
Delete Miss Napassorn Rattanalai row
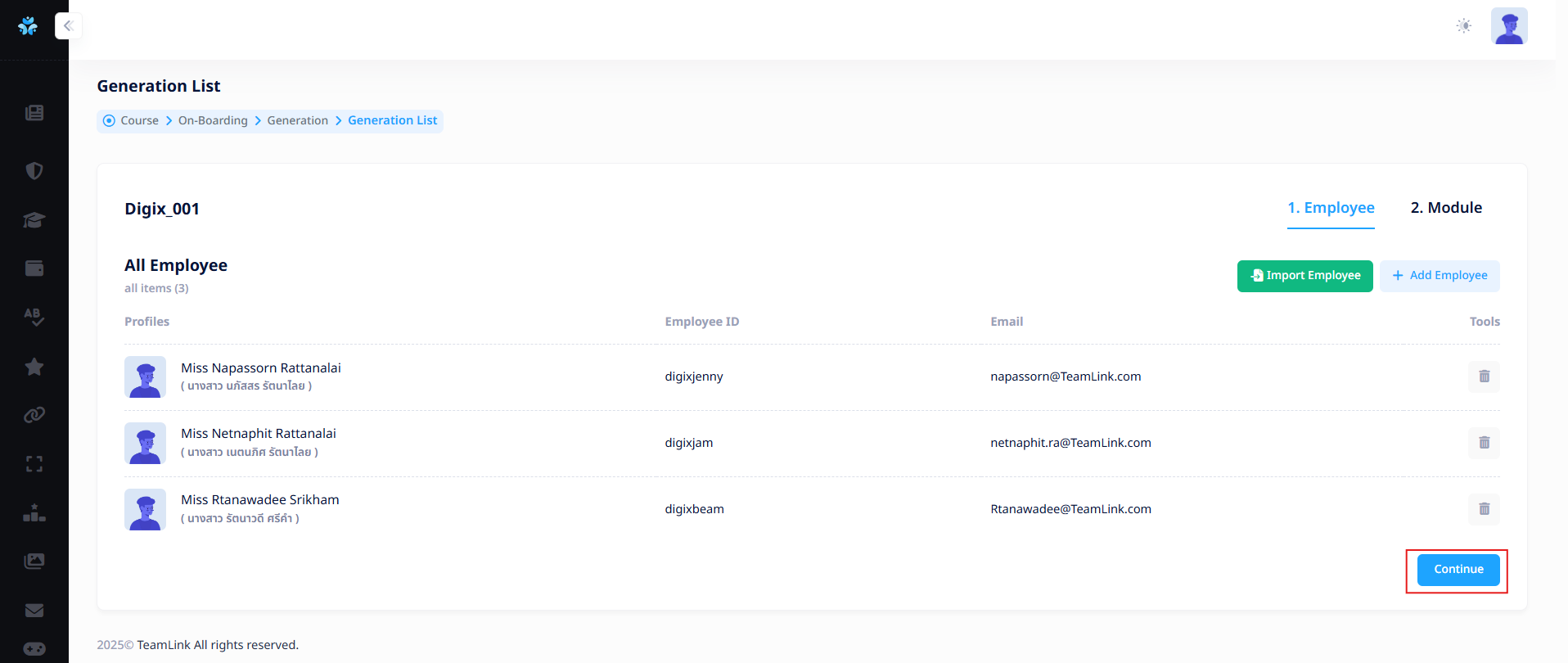1484,377
